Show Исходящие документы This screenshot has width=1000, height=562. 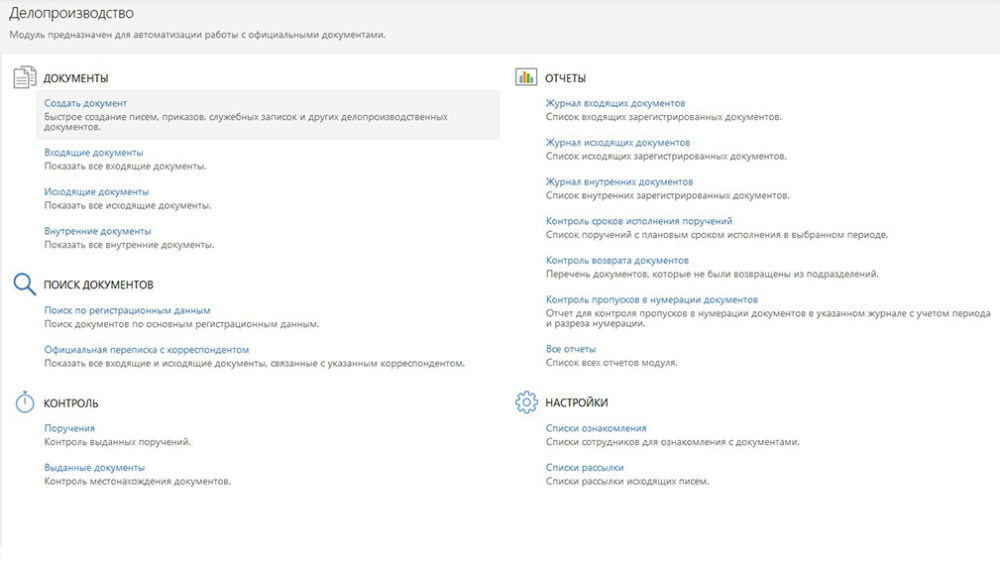[x=96, y=191]
